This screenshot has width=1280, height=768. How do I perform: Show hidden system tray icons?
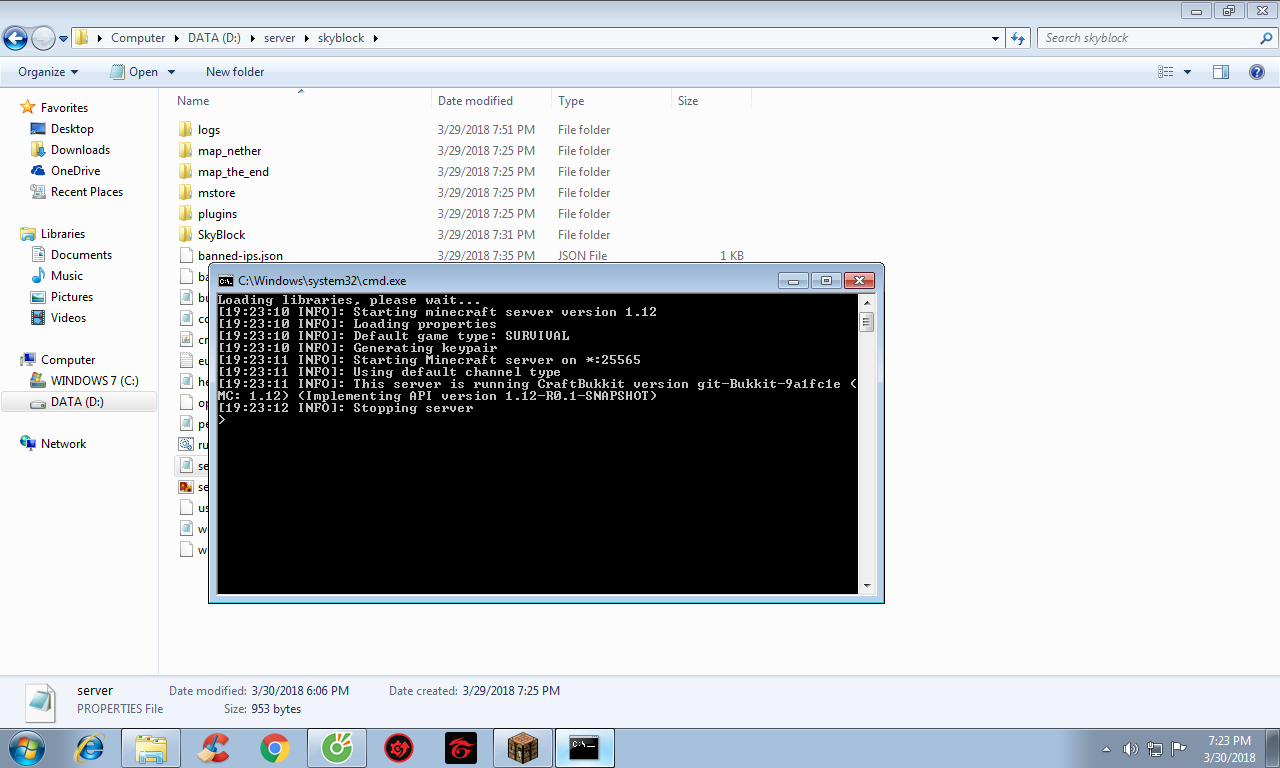pos(1106,748)
